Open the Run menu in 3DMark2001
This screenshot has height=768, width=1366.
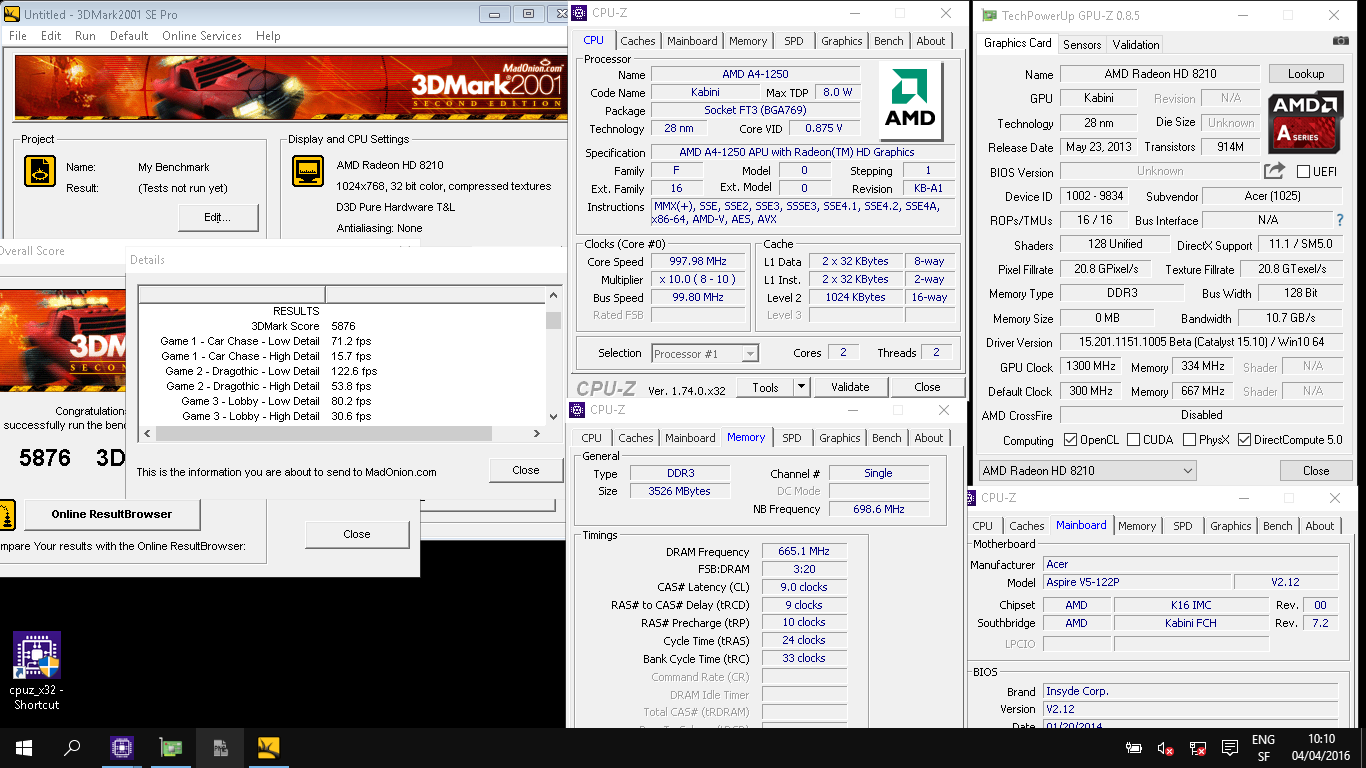85,36
